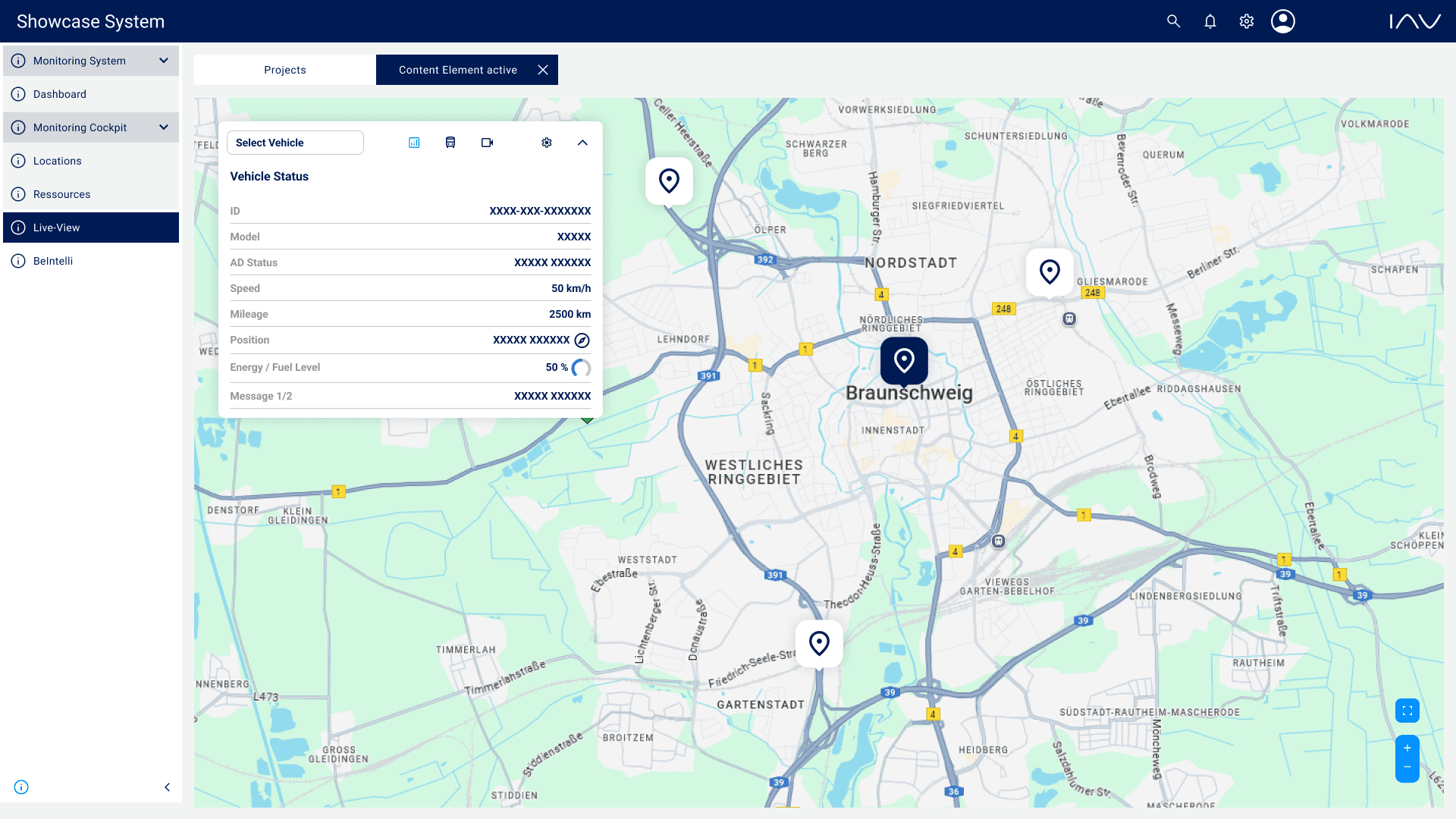Click the info icon beside Locations
1456x819 pixels.
(x=18, y=161)
